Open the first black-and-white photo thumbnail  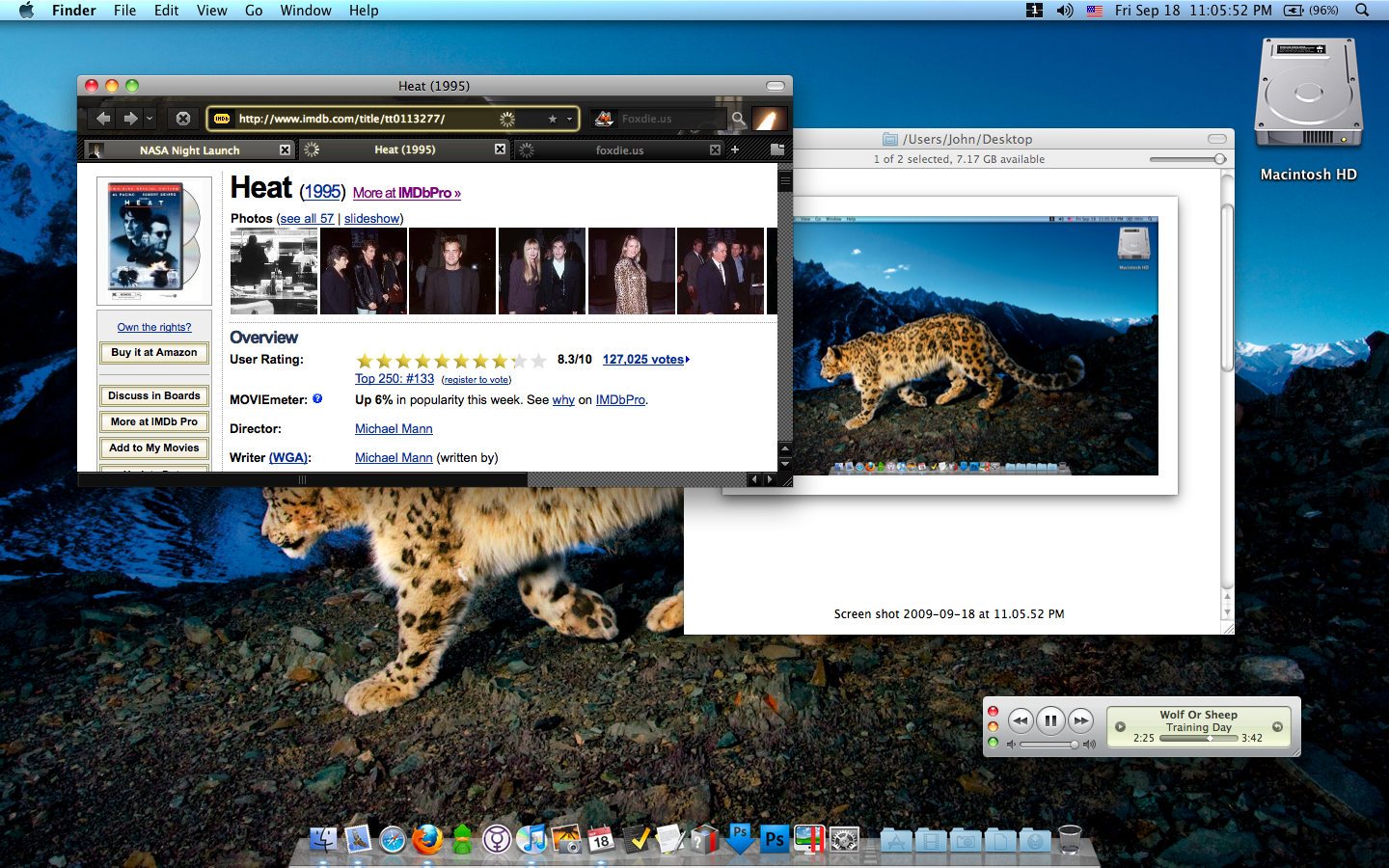[274, 271]
